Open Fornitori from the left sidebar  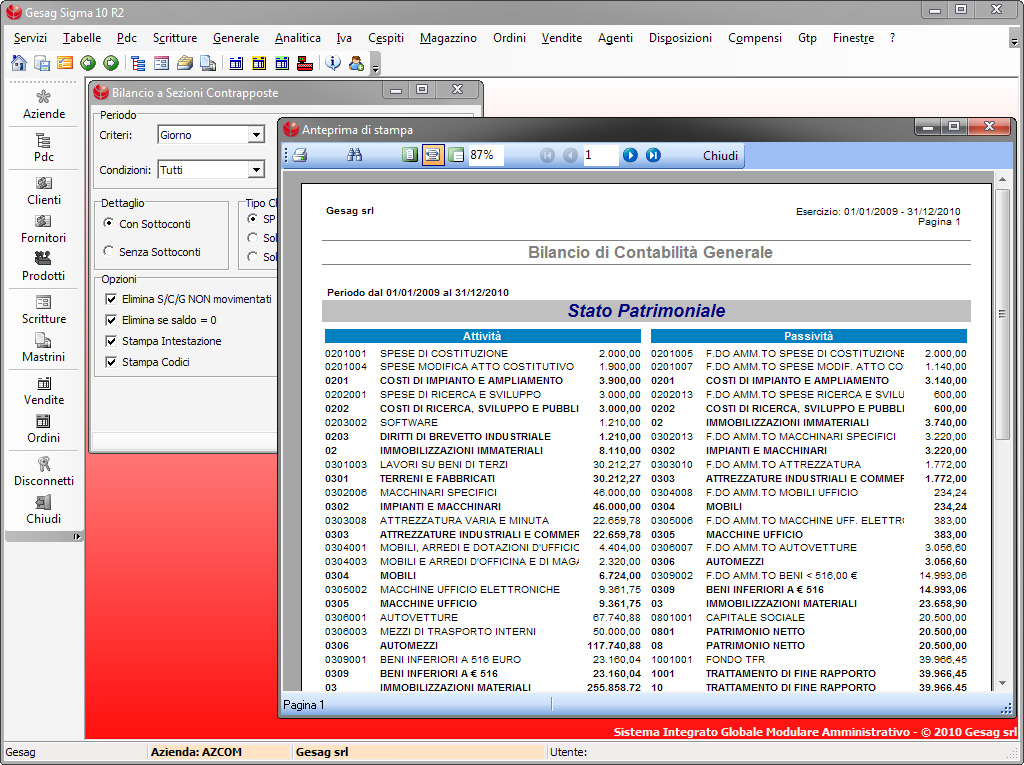(44, 229)
